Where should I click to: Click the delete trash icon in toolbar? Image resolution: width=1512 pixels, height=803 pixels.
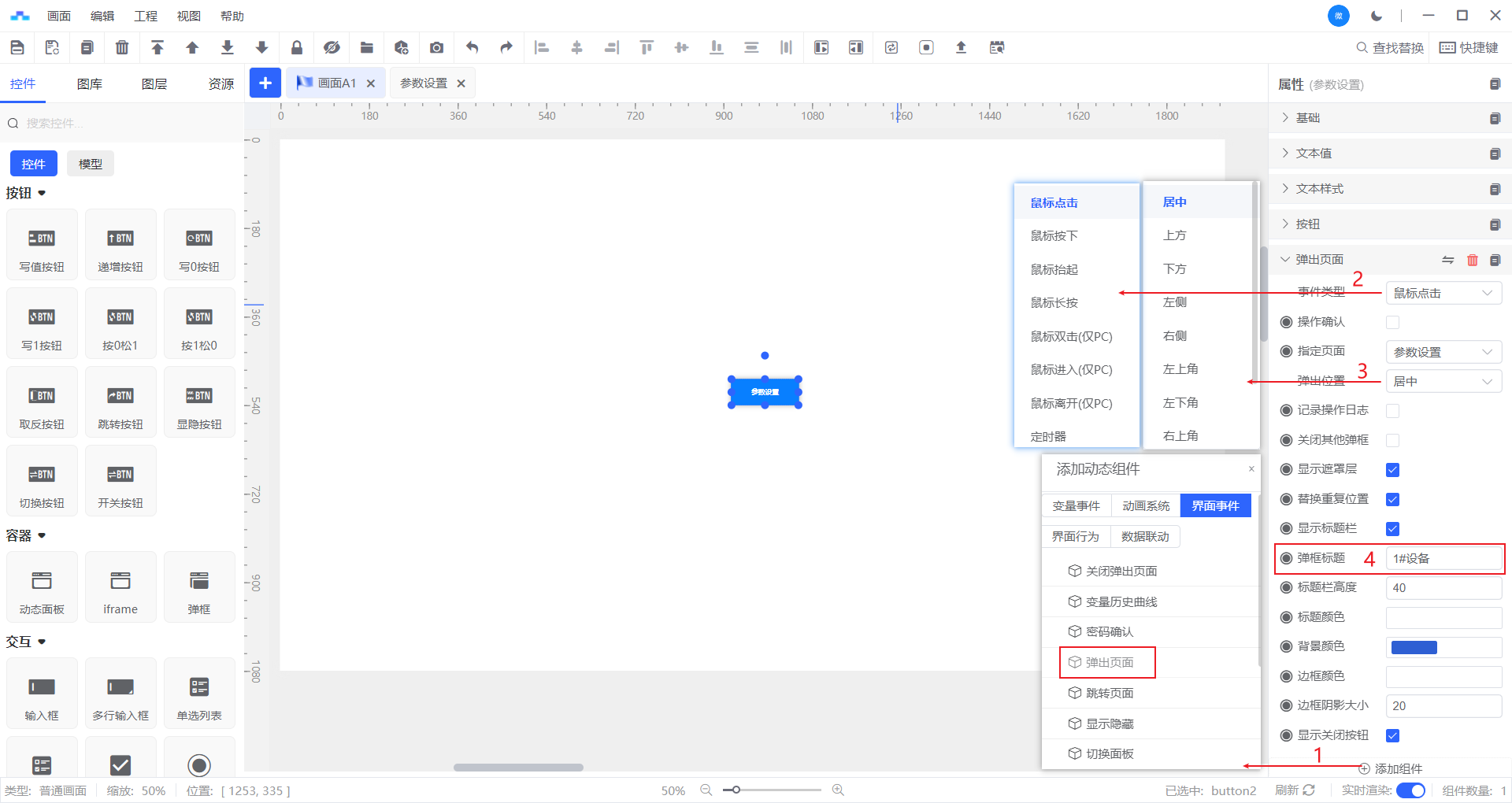coord(122,47)
